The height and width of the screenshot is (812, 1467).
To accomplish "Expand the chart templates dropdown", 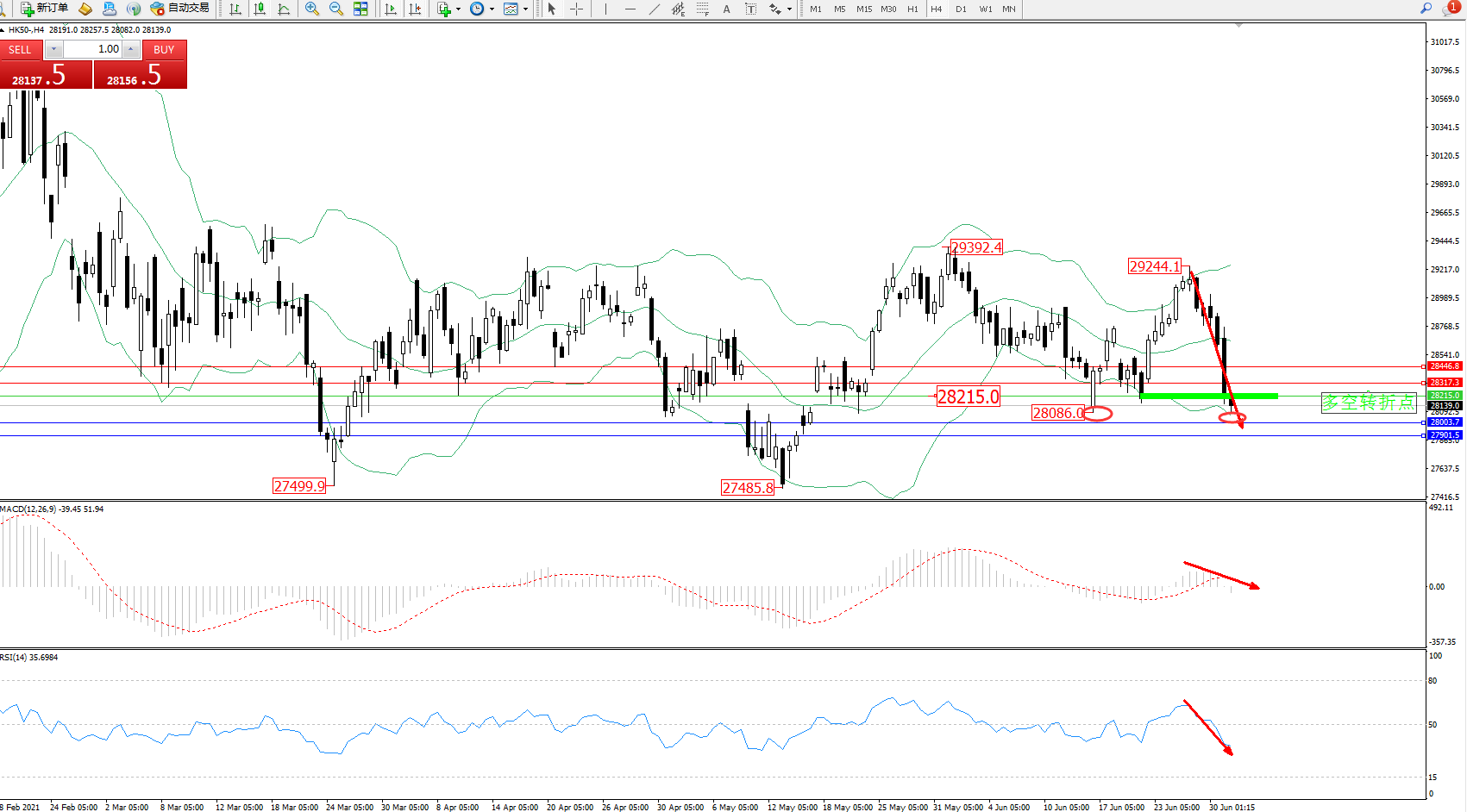I will click(525, 9).
